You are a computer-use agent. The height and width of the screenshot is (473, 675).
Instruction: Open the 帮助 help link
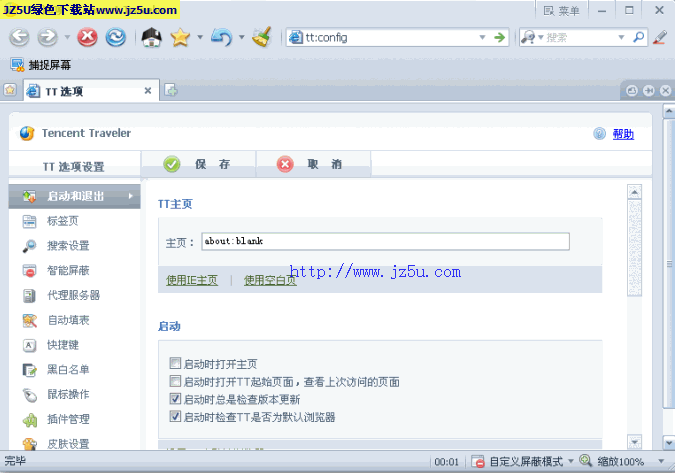(623, 134)
